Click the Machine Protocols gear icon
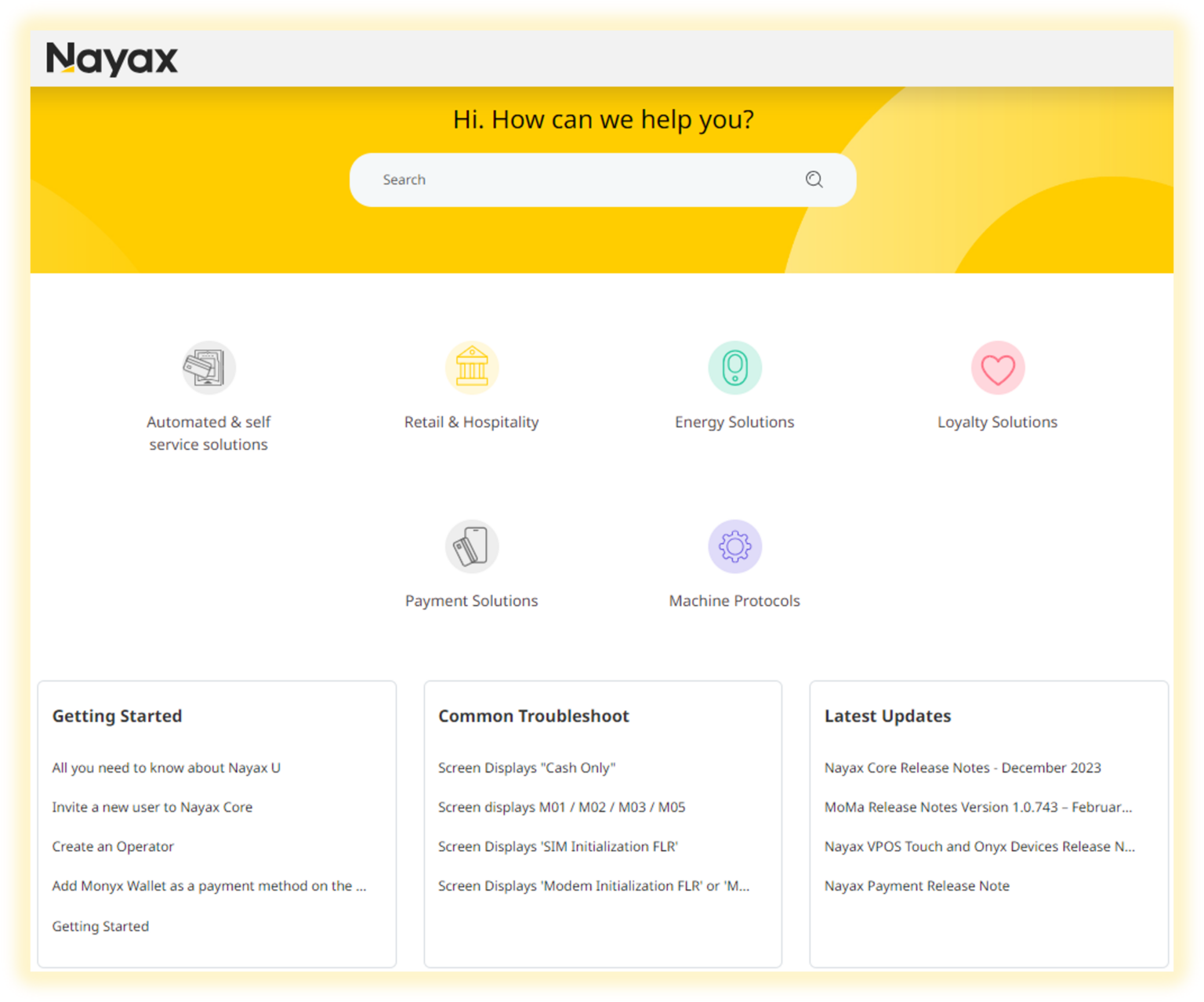Viewport: 1204px width, 1002px height. (x=734, y=546)
